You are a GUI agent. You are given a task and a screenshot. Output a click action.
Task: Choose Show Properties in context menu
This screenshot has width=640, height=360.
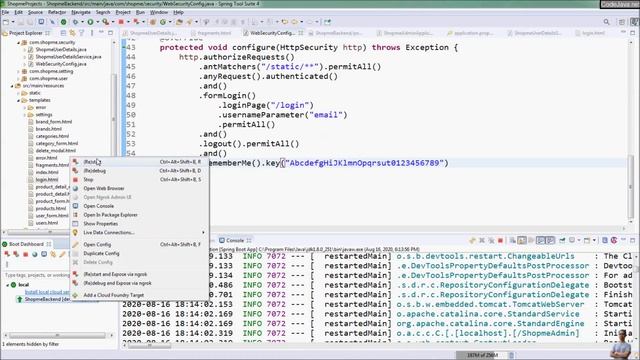(x=140, y=224)
